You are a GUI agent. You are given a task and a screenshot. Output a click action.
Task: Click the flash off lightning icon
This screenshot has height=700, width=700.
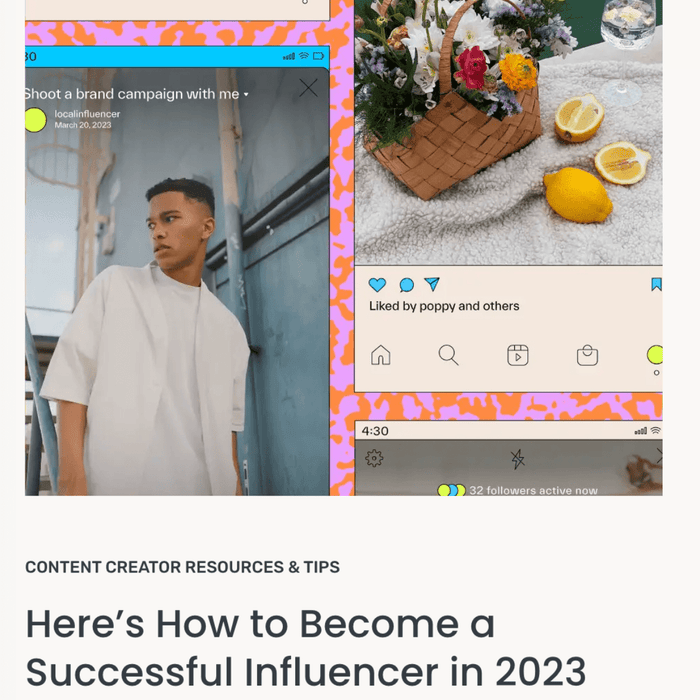(518, 459)
